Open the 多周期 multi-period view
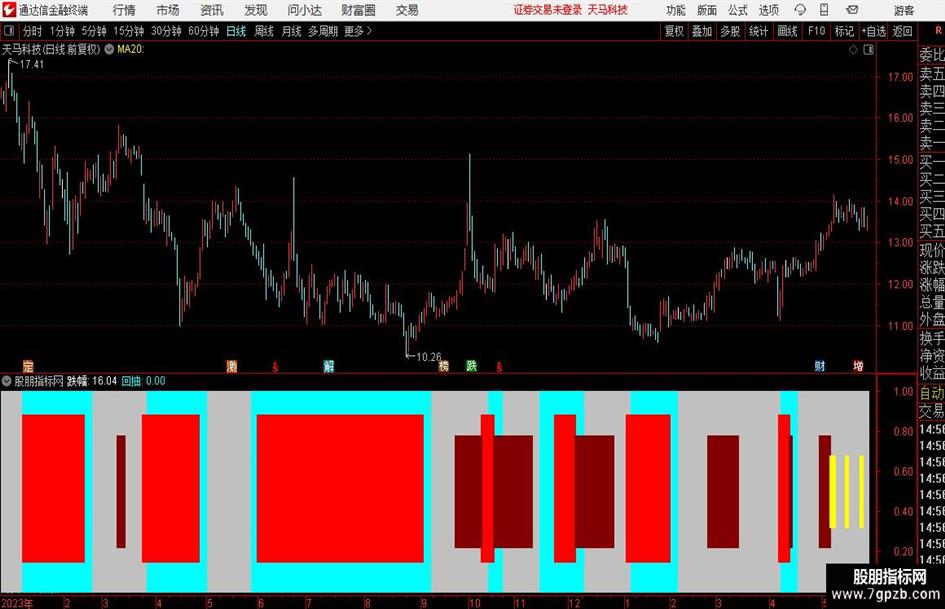Viewport: 945px width, 609px height. click(323, 31)
